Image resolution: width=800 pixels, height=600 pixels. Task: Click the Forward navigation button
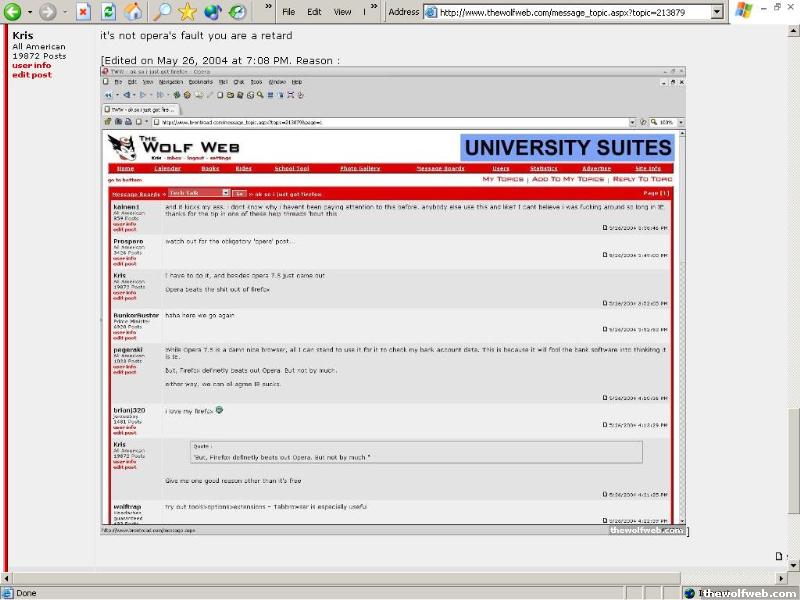[x=47, y=12]
